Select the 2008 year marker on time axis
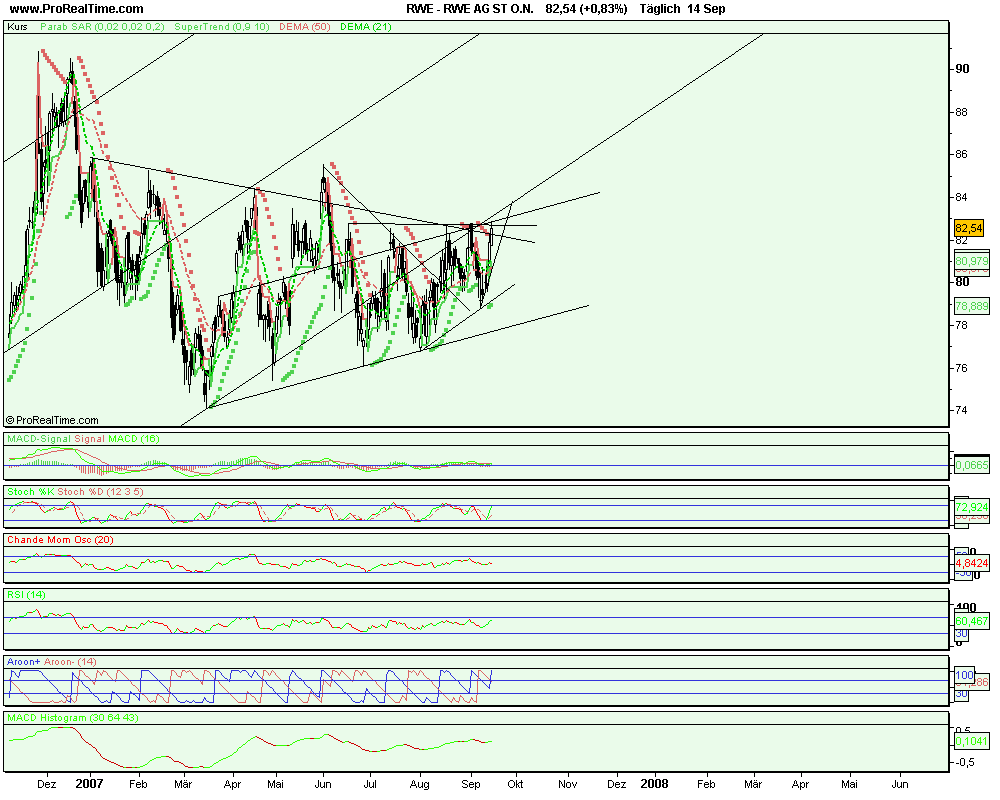This screenshot has height=800, width=1000. (654, 786)
